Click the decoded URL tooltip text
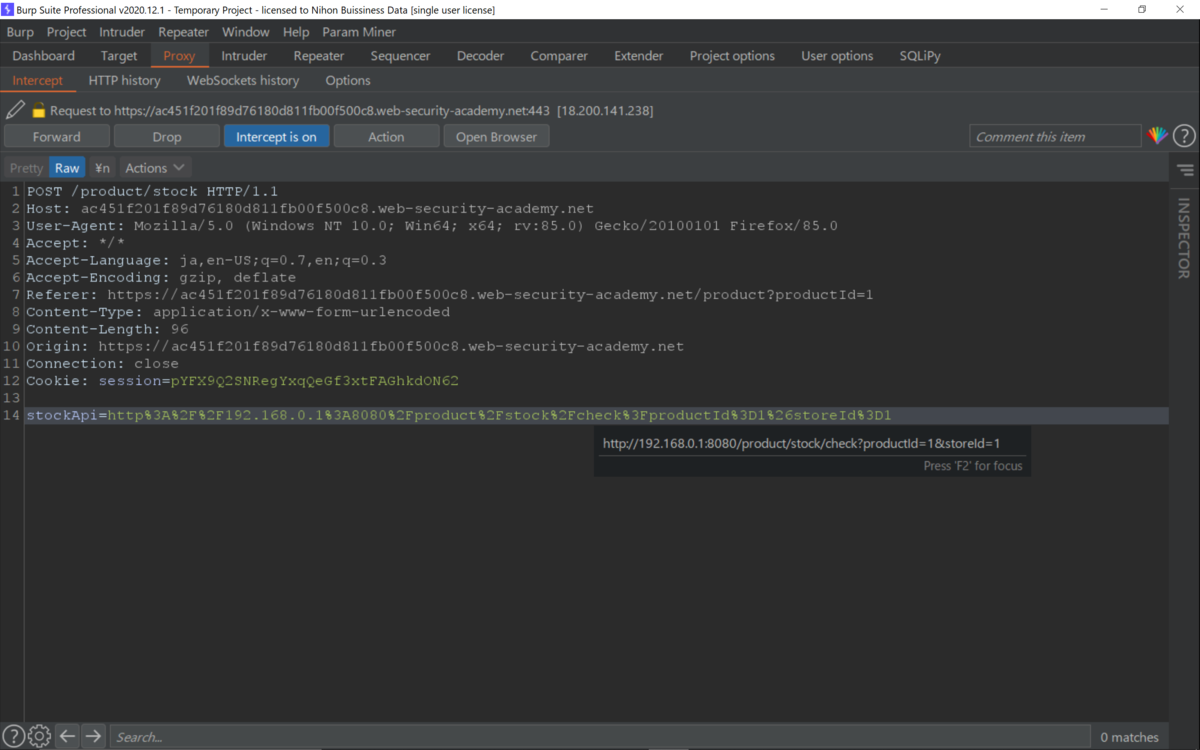Viewport: 1200px width, 750px height. [x=801, y=443]
